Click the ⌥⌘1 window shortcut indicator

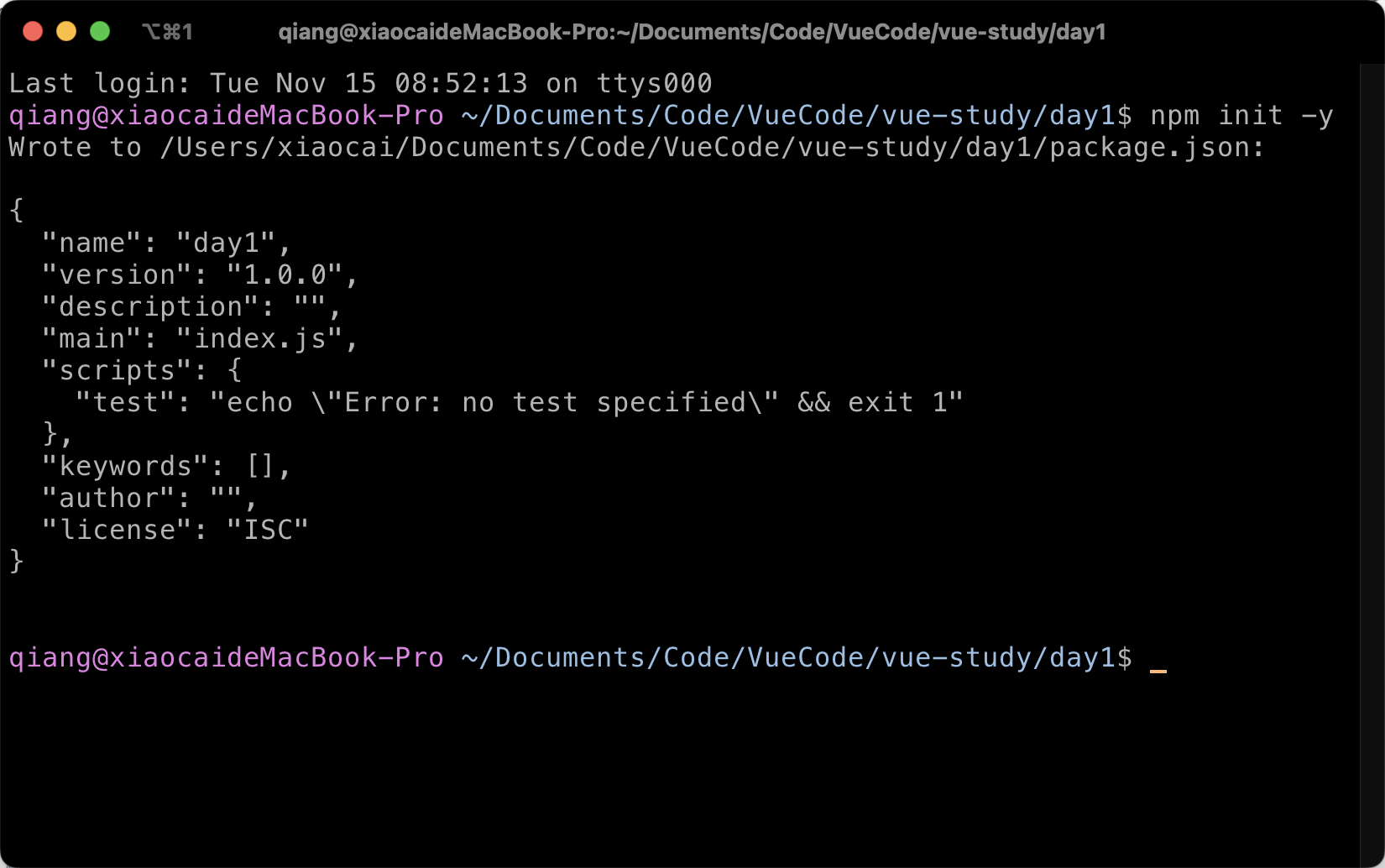168,32
